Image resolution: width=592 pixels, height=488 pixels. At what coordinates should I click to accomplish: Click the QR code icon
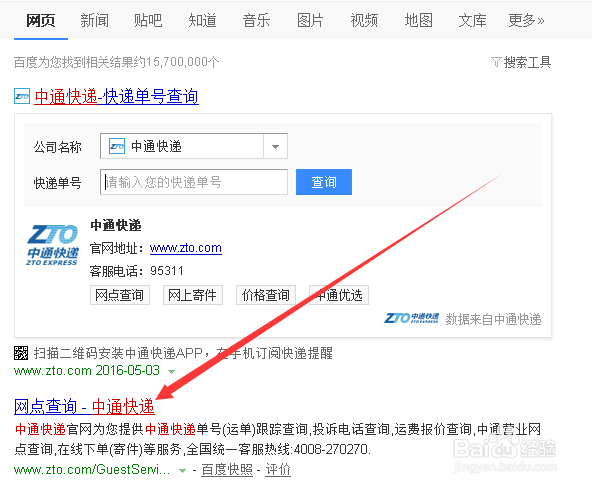pos(21,353)
